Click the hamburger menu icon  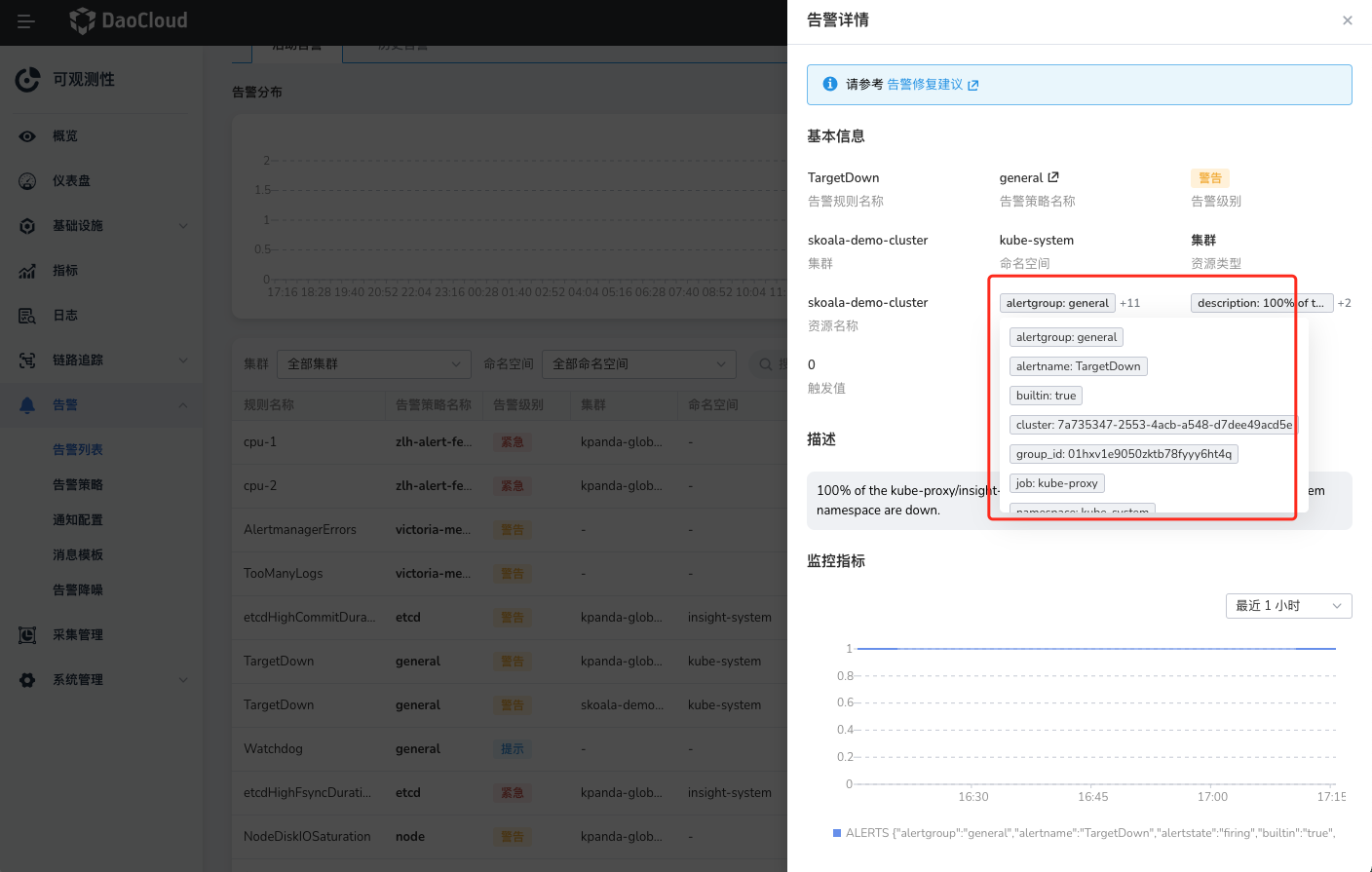[x=26, y=21]
